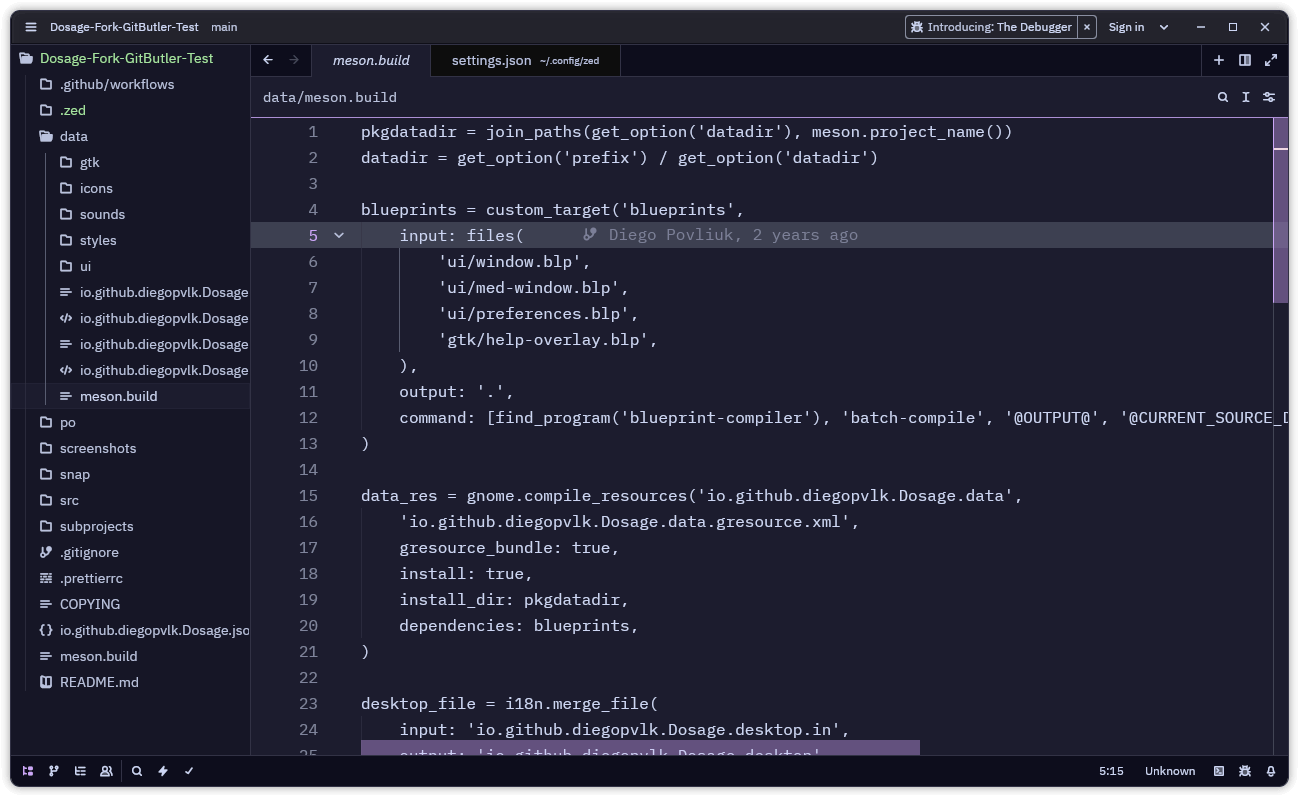Viewport: 1299px width, 797px height.
Task: Toggle the project panel in status bar
Action: click(x=28, y=771)
